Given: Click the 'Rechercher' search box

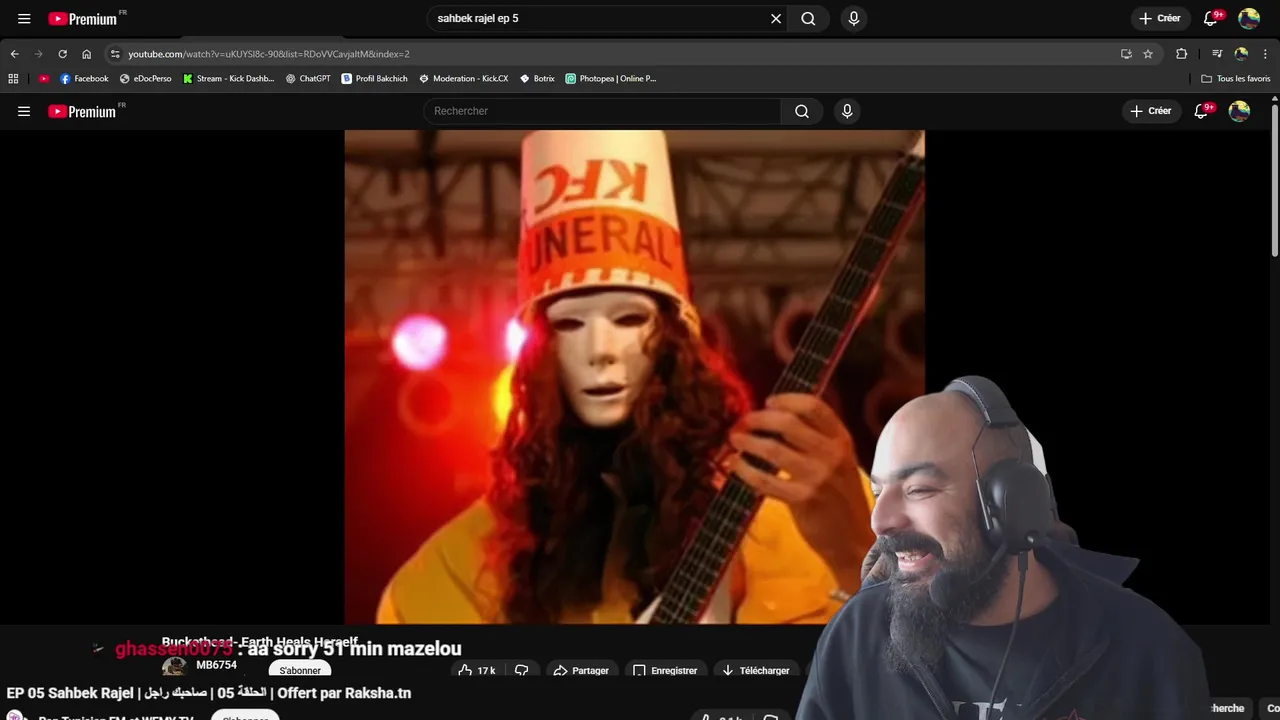Looking at the screenshot, I should coord(603,111).
